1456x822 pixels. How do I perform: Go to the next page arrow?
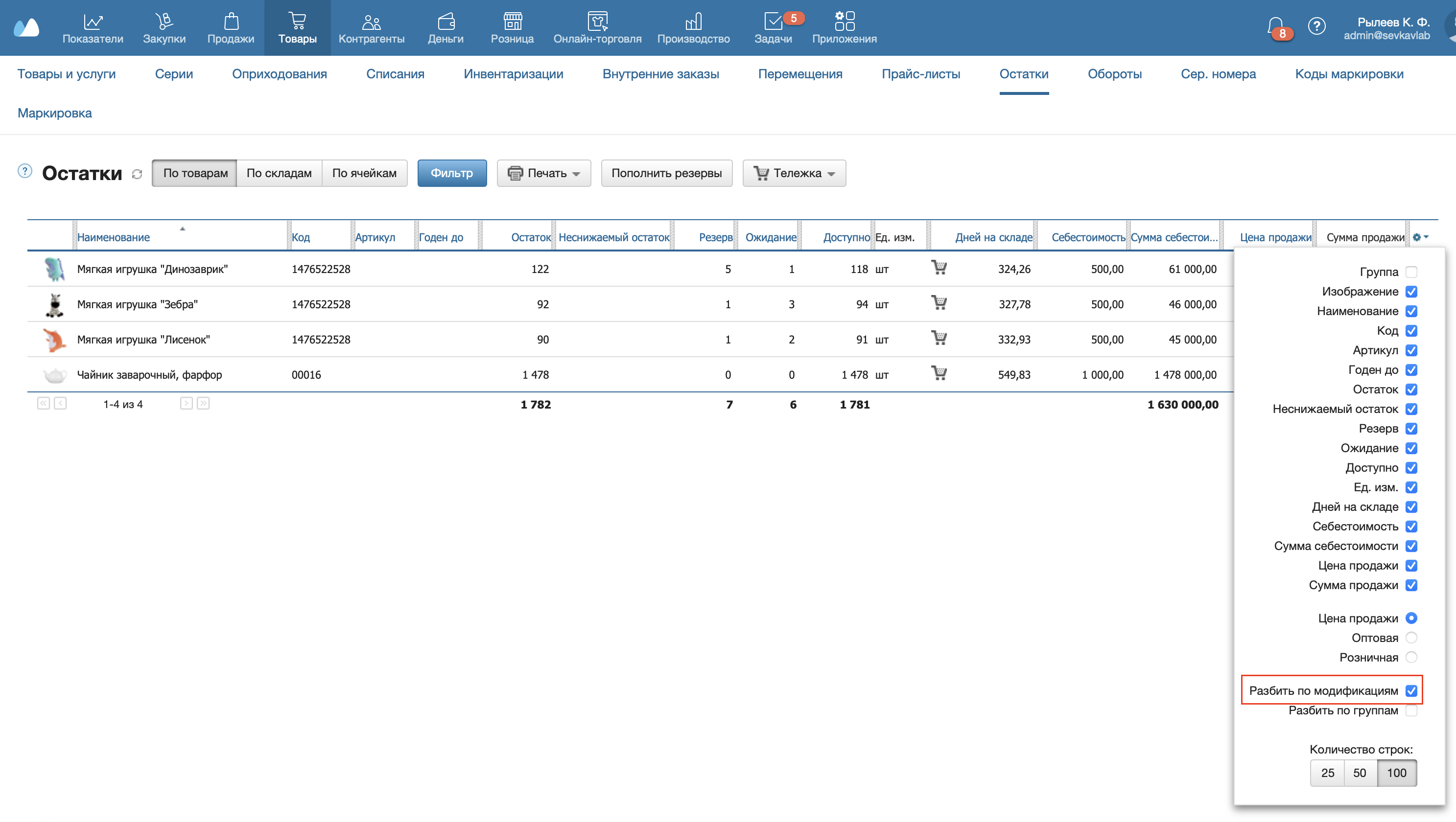point(186,403)
